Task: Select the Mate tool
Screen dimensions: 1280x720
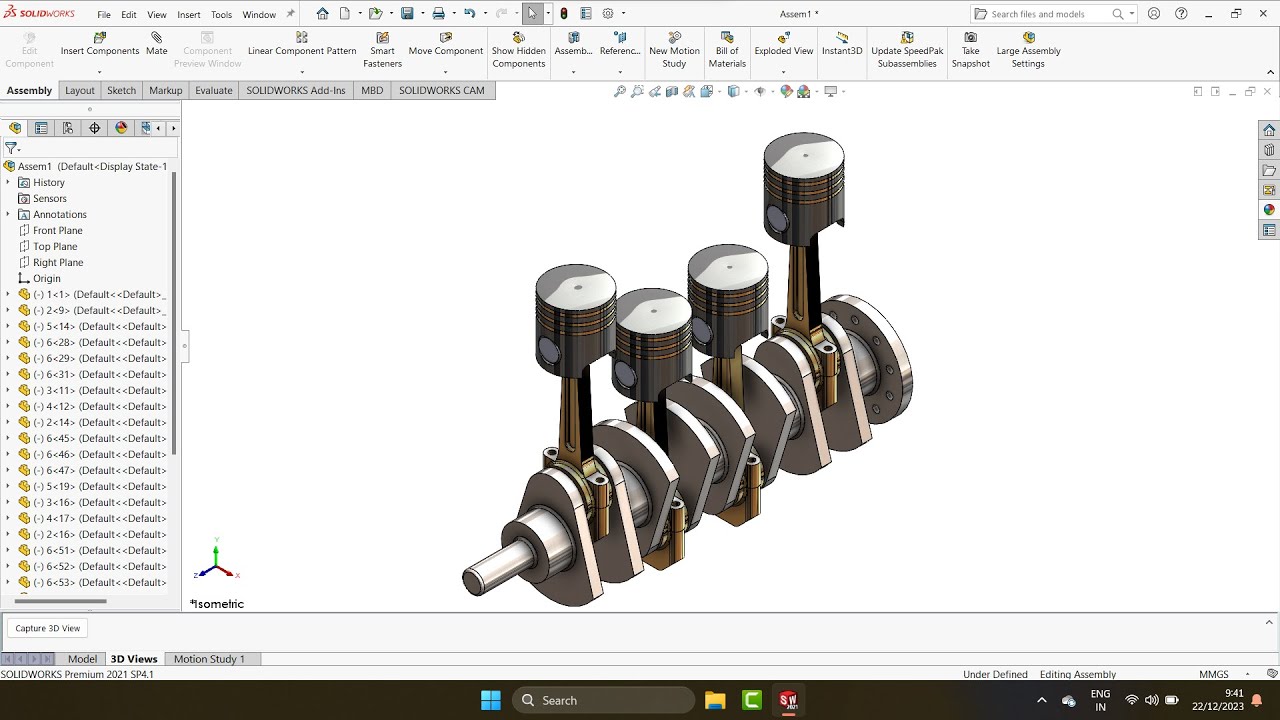Action: click(157, 45)
